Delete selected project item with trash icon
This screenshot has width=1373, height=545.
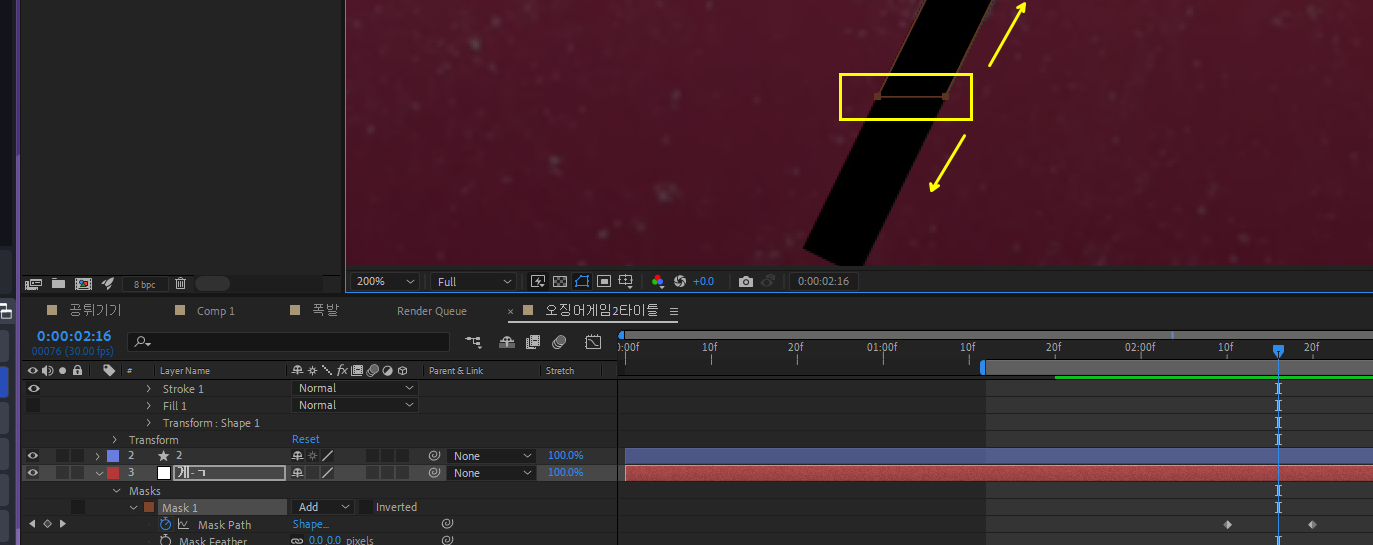pos(181,284)
